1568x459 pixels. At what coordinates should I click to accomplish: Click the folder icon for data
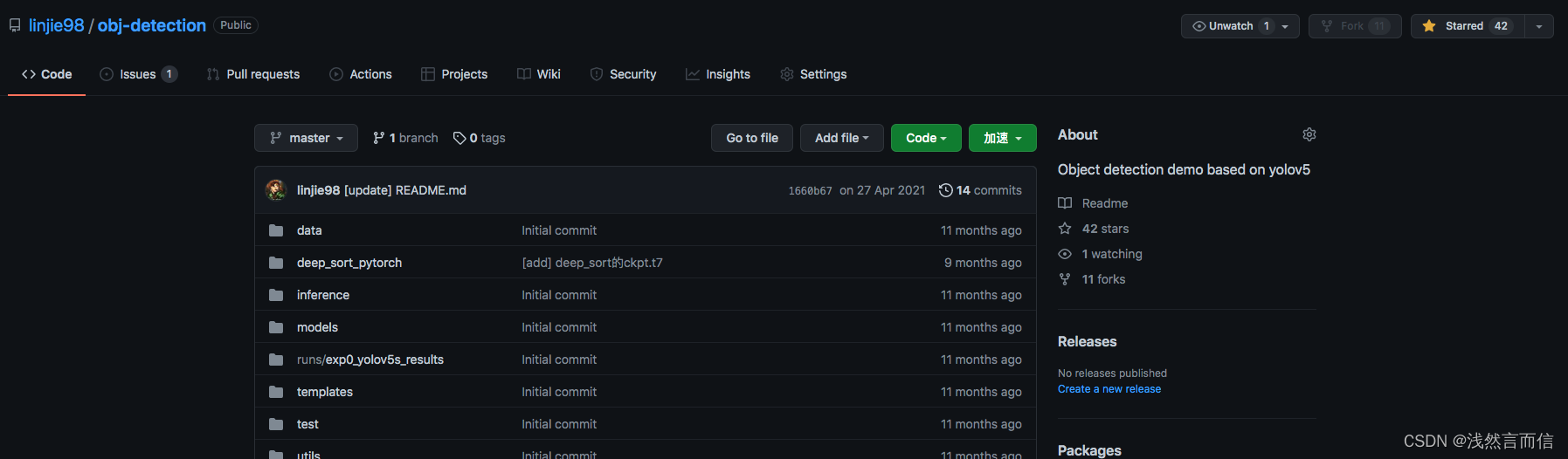tap(276, 230)
